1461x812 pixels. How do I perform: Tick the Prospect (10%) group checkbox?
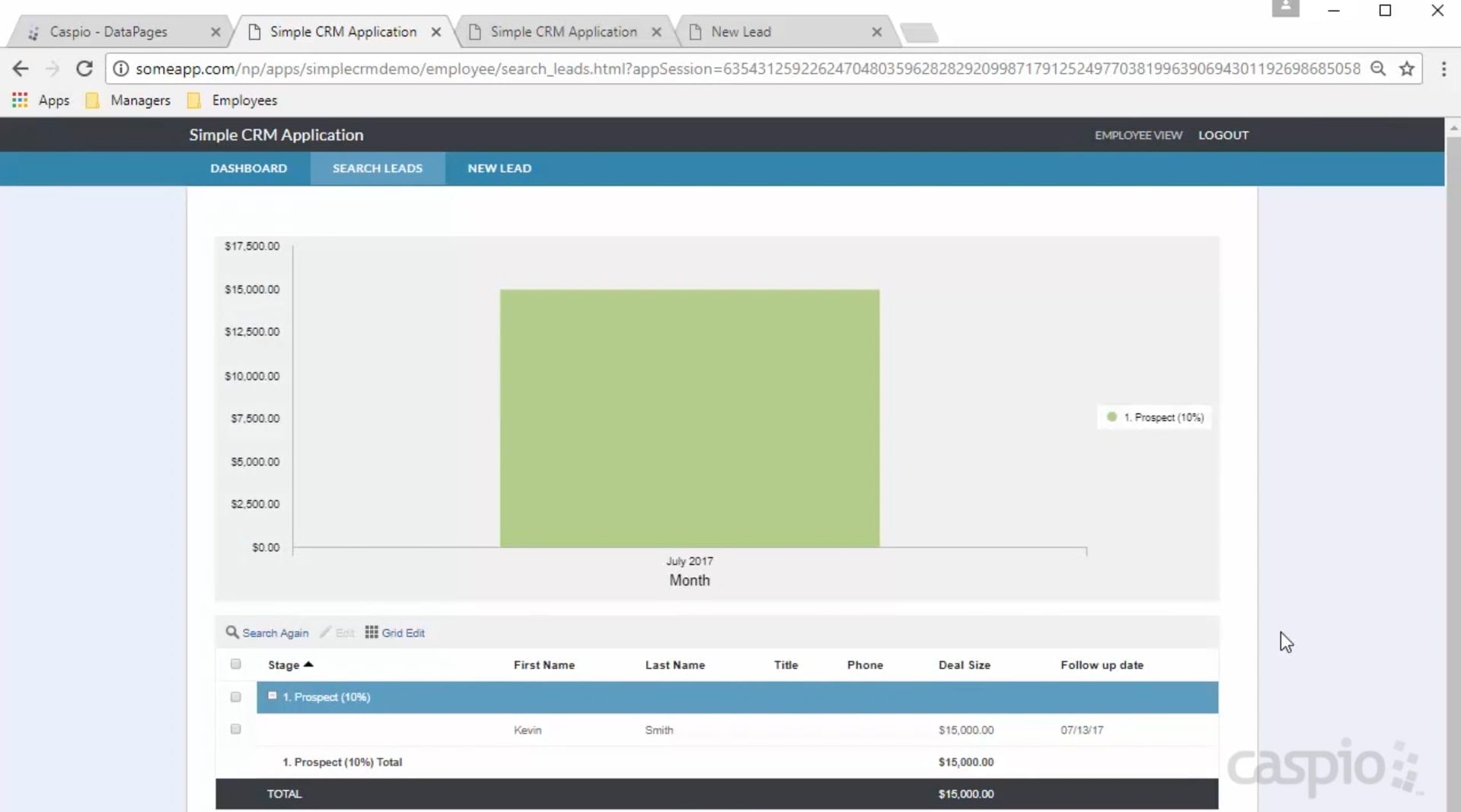(236, 697)
